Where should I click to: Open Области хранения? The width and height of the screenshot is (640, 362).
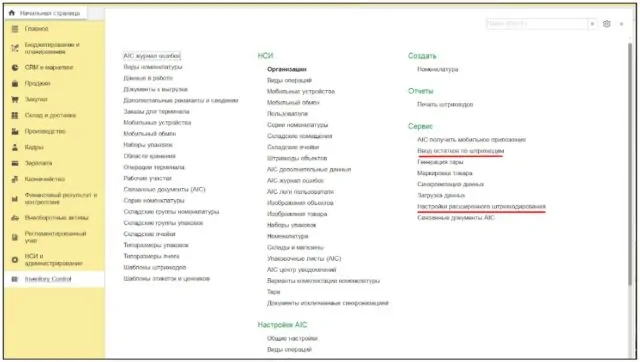[149, 156]
